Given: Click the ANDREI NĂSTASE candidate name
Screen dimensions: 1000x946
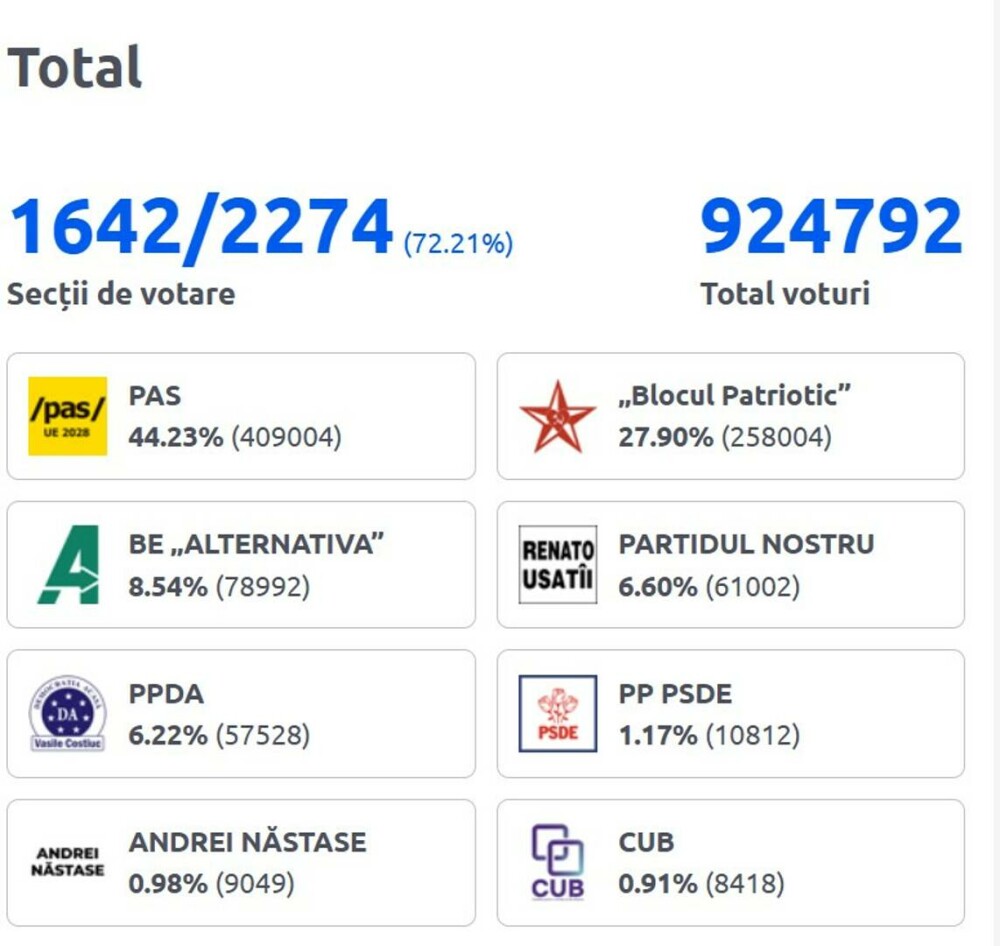Looking at the screenshot, I should coord(247,842).
